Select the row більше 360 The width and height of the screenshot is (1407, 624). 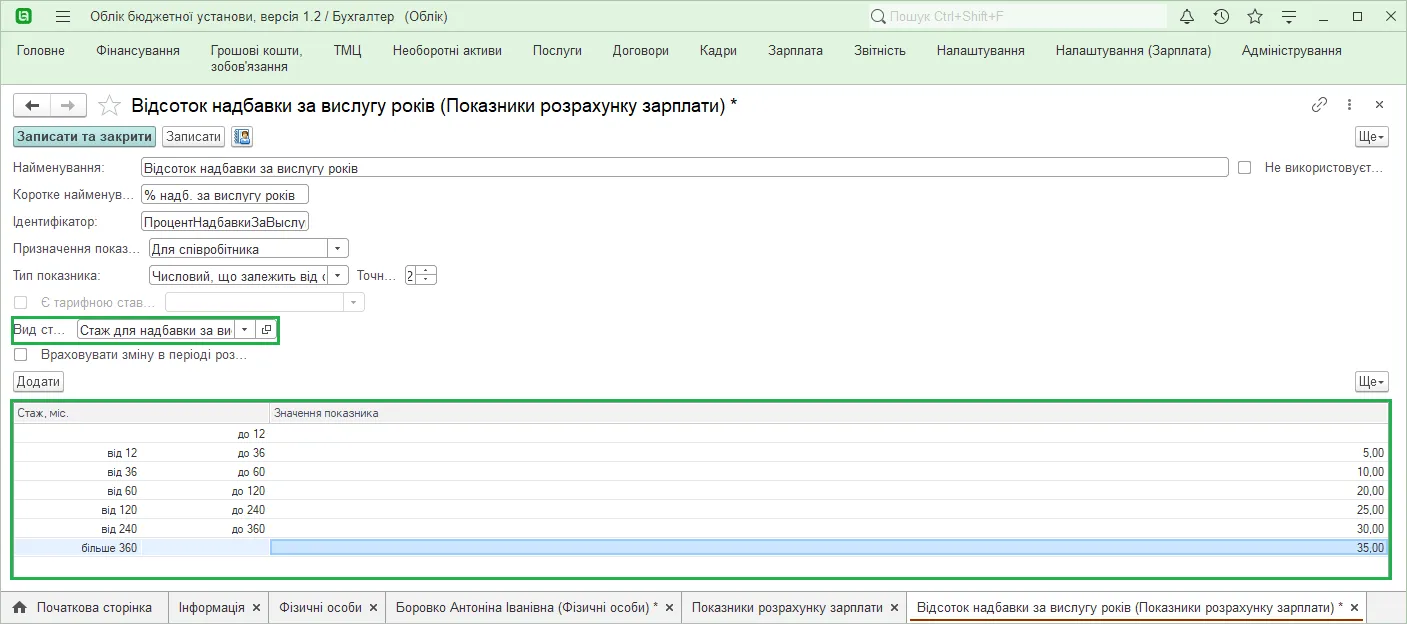(700, 548)
